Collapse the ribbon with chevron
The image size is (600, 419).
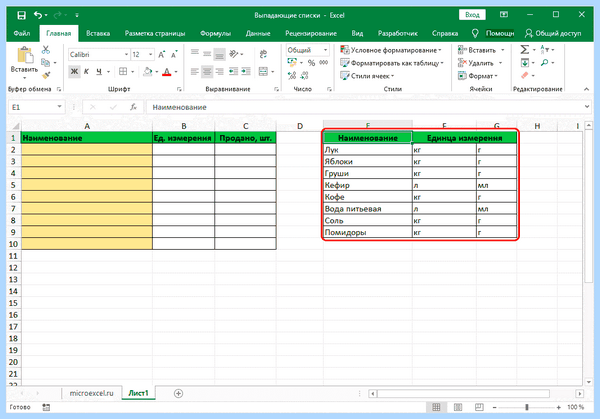point(587,89)
